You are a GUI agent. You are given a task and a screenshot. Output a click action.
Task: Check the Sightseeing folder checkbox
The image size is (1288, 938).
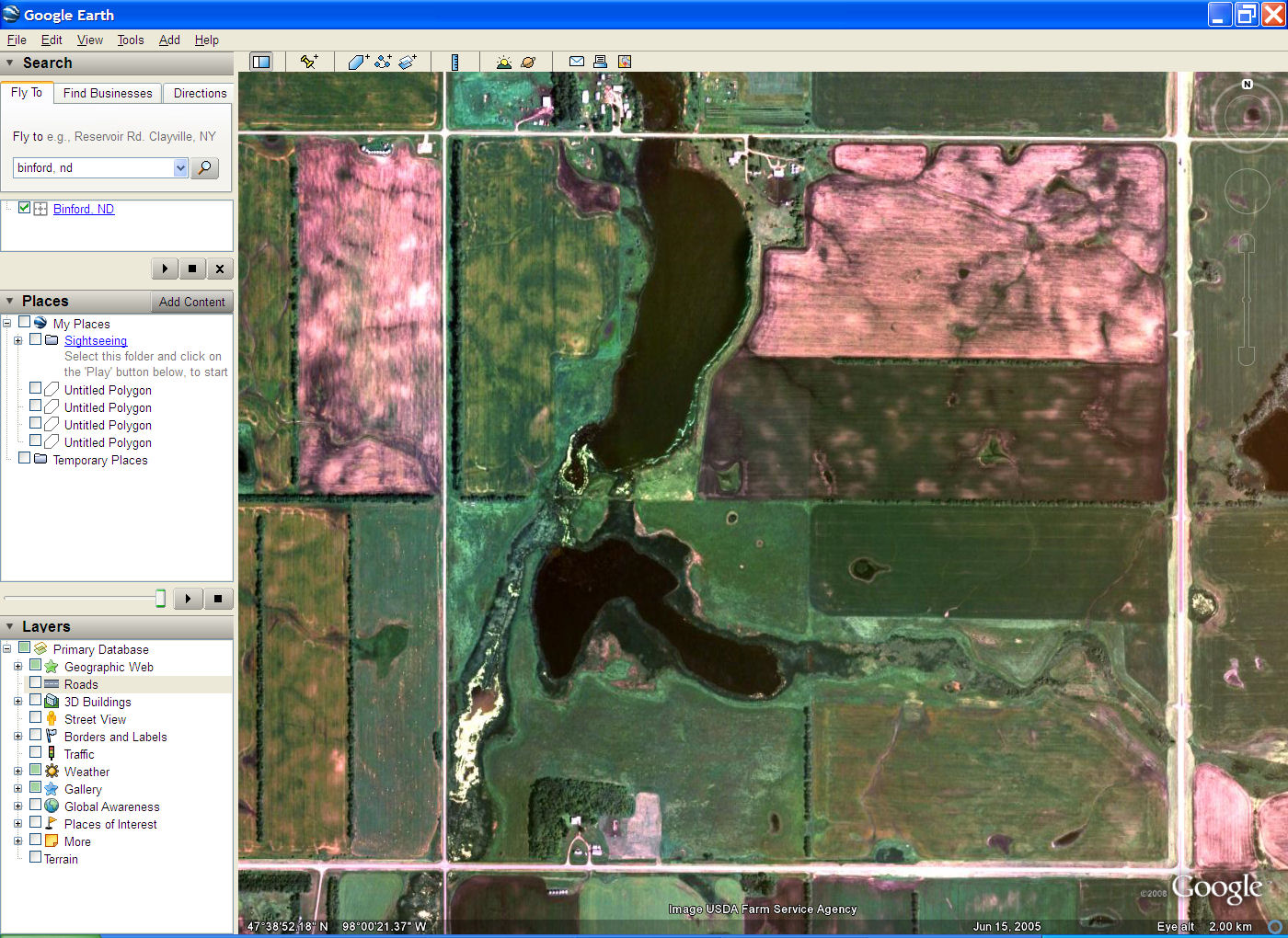tap(35, 339)
